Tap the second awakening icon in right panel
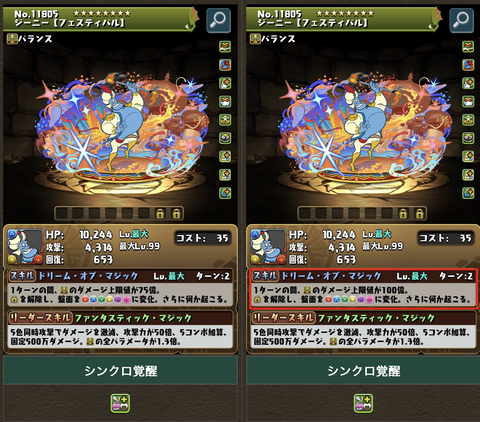Screen dimensions: 480x422 468,65
